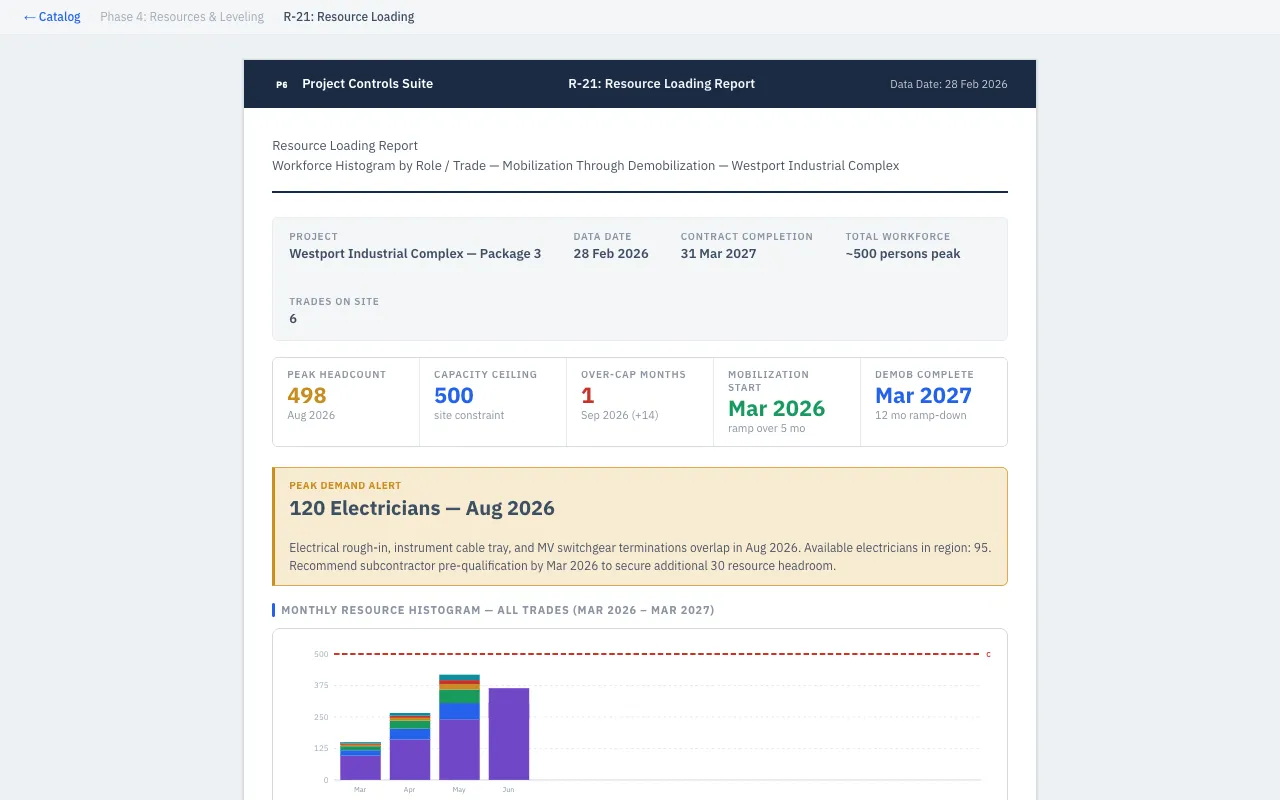Click the Demob Complete Mar 2027 card
Image resolution: width=1280 pixels, height=800 pixels.
coord(933,401)
